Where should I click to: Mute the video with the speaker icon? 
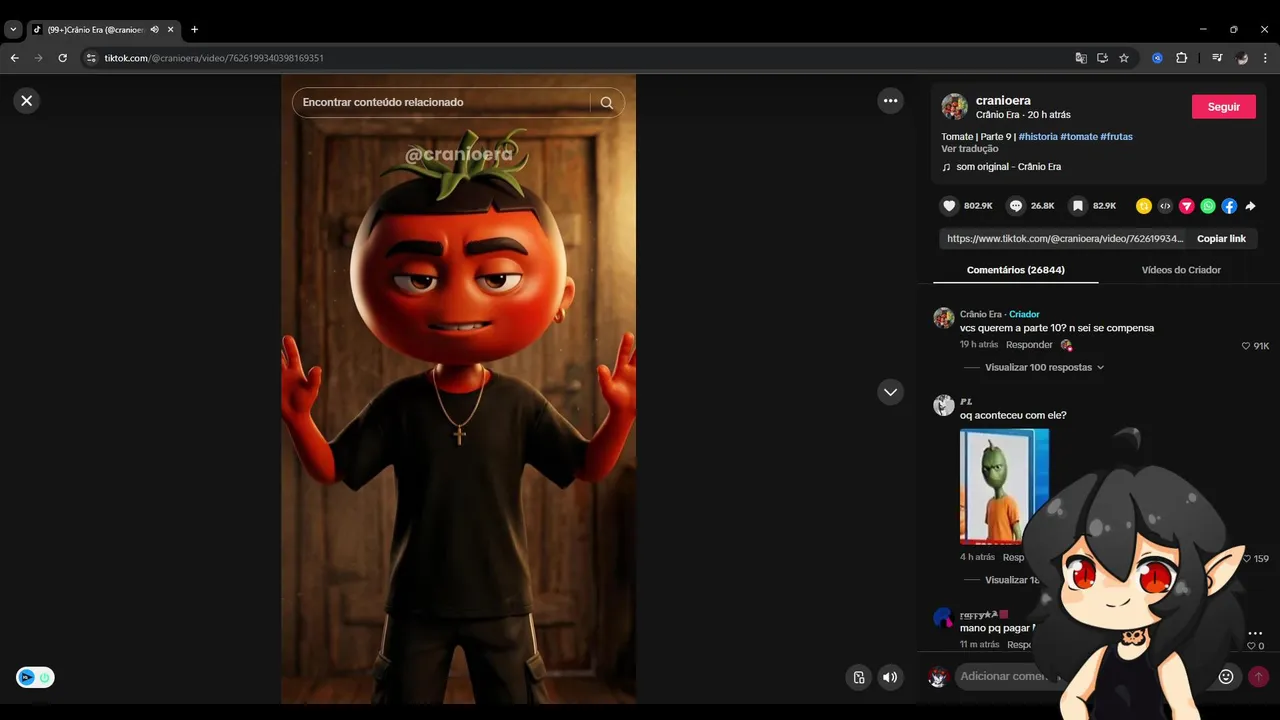pyautogui.click(x=890, y=677)
